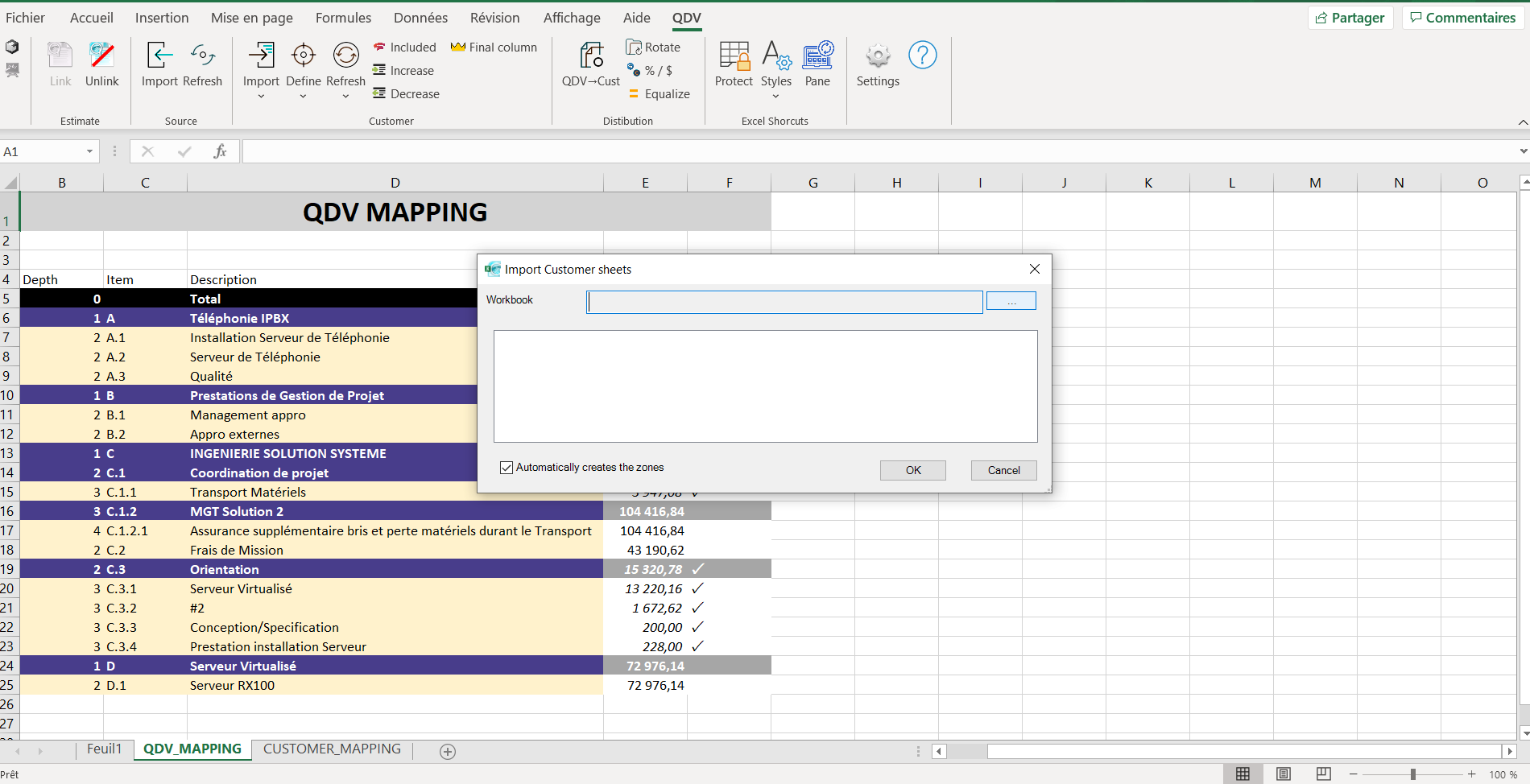Open the Name Box dropdown
Screen dimensions: 1530x784
tap(89, 151)
